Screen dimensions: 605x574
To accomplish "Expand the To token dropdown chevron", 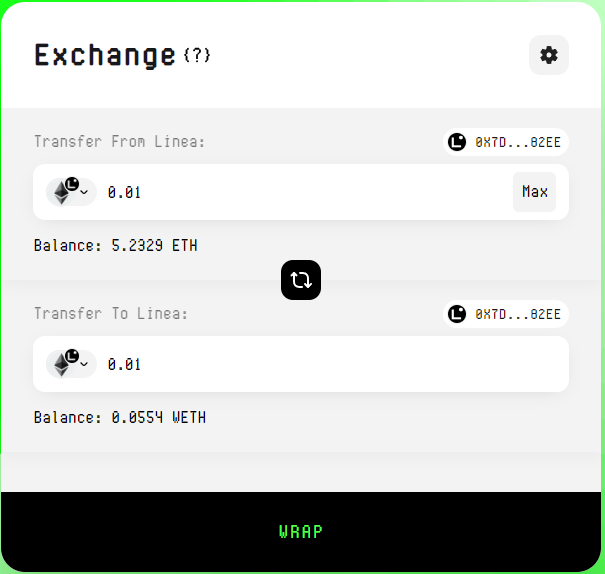I will [84, 365].
